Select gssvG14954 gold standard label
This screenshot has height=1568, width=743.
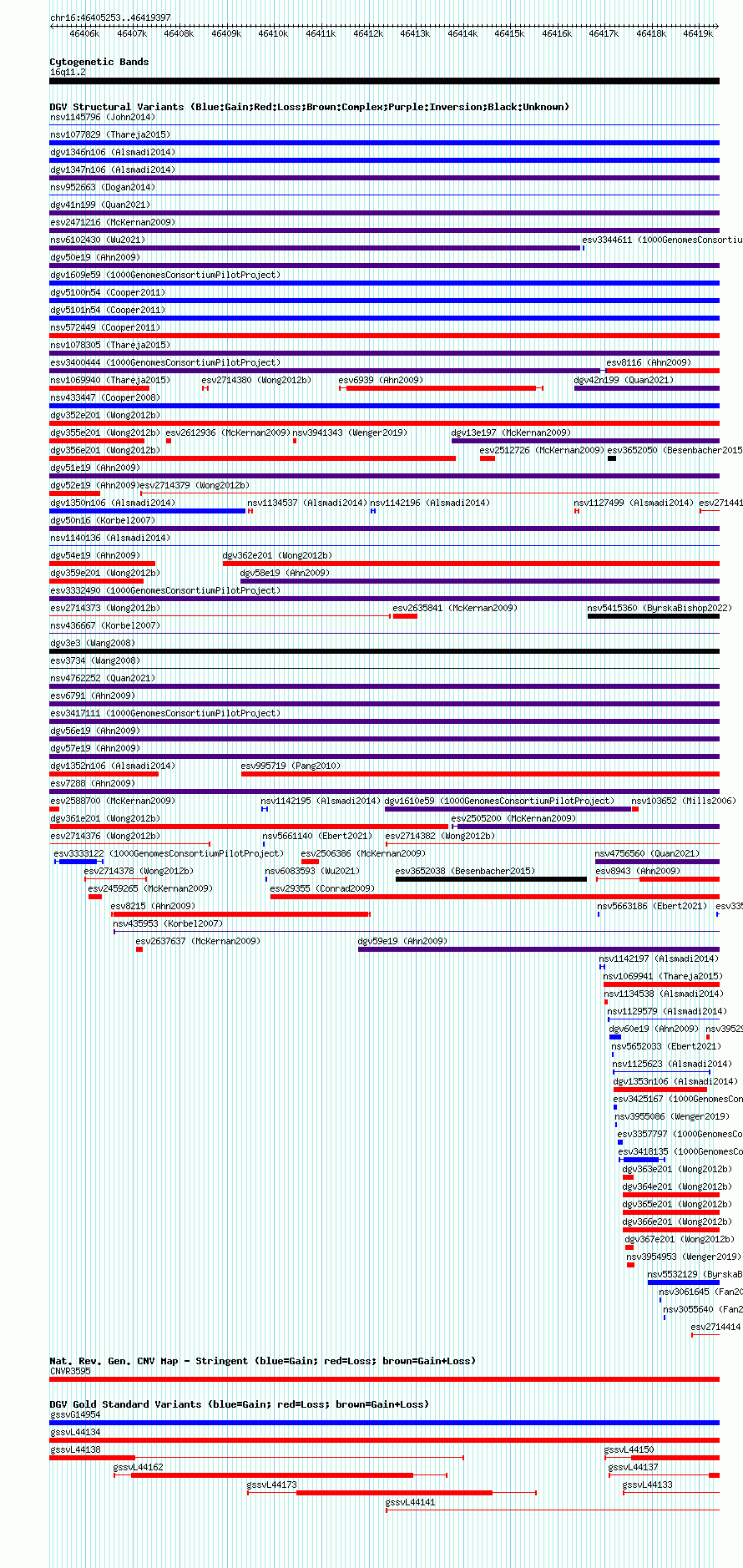click(x=75, y=1414)
